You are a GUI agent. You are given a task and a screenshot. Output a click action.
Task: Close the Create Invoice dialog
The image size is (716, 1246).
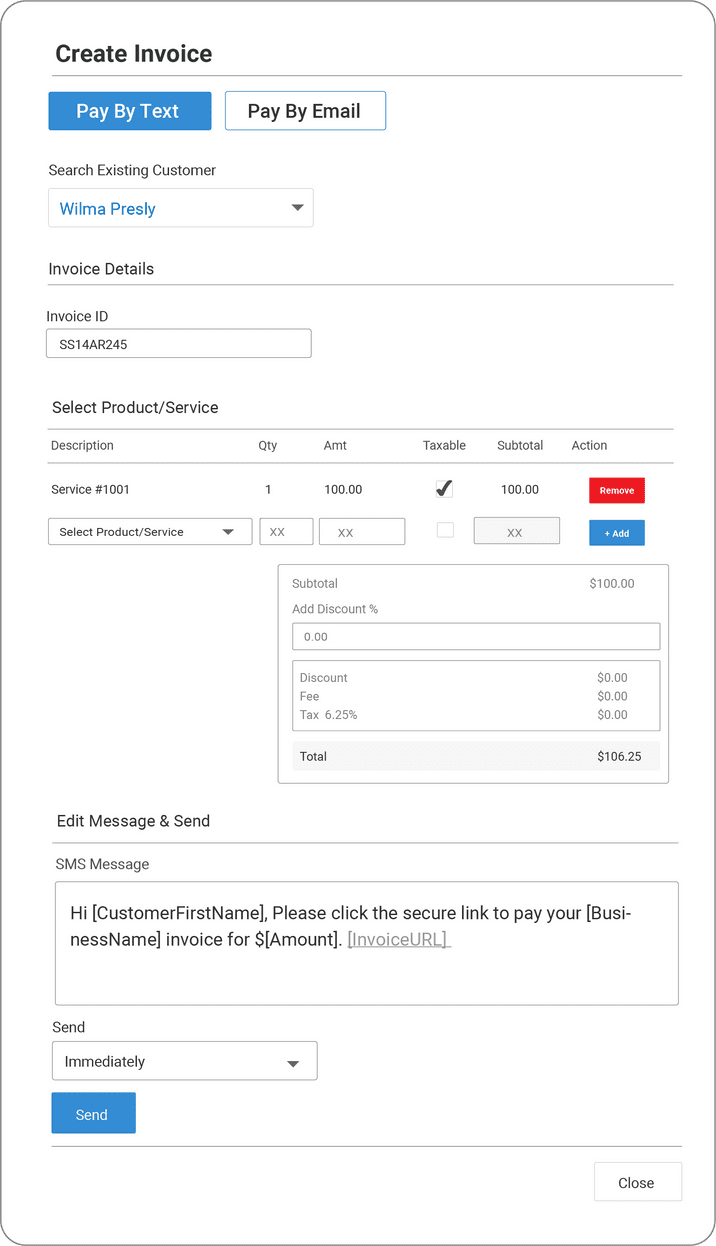point(637,1182)
